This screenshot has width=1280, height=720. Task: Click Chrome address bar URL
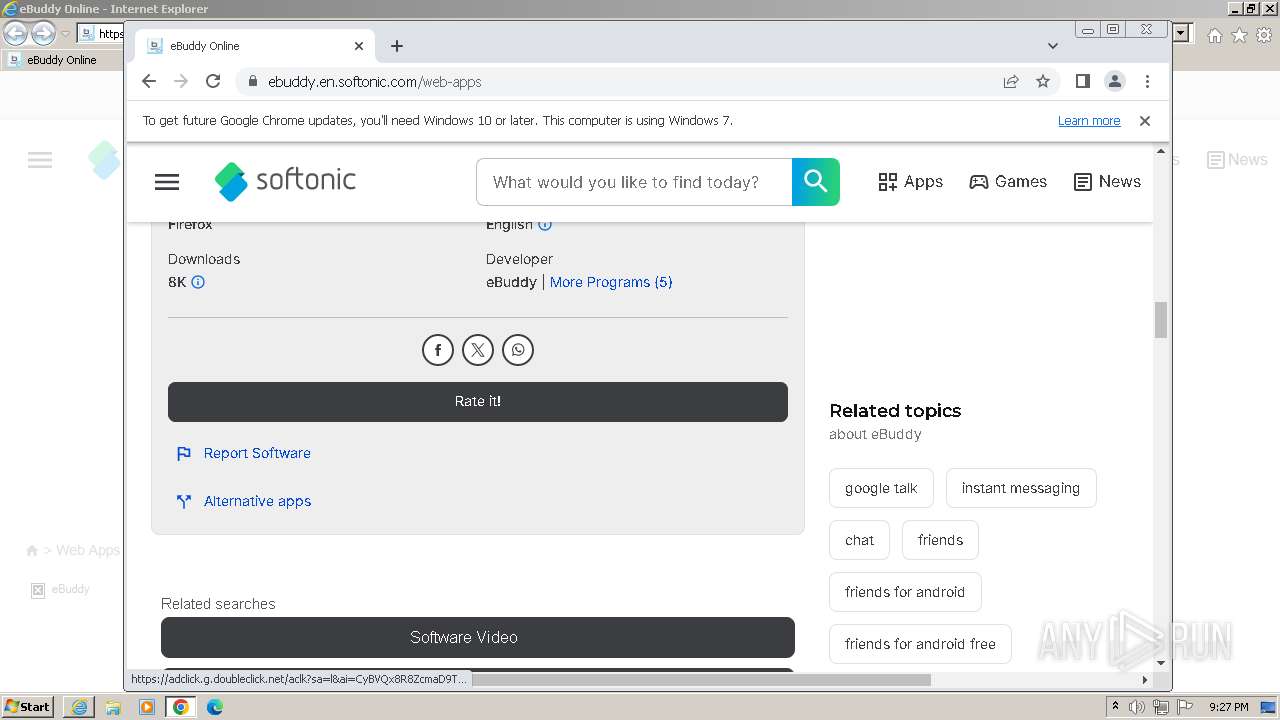[374, 82]
